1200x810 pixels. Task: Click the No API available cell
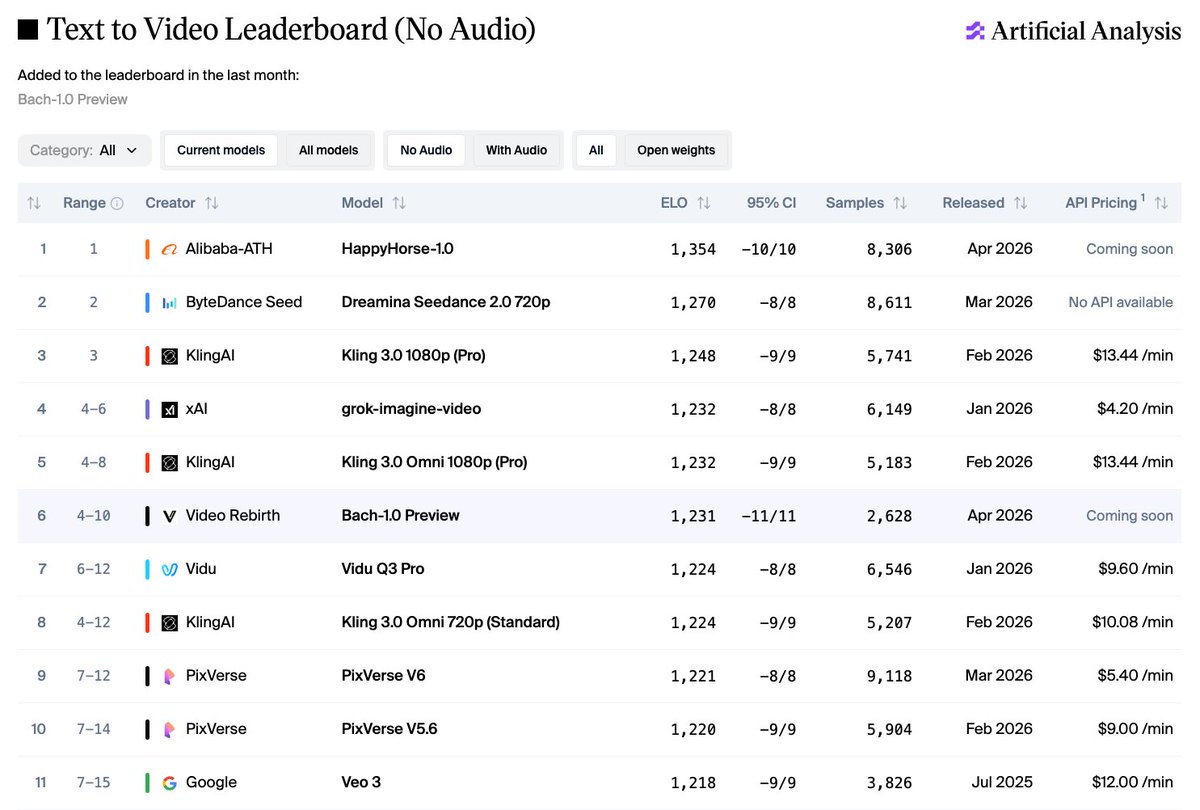[x=1120, y=302]
